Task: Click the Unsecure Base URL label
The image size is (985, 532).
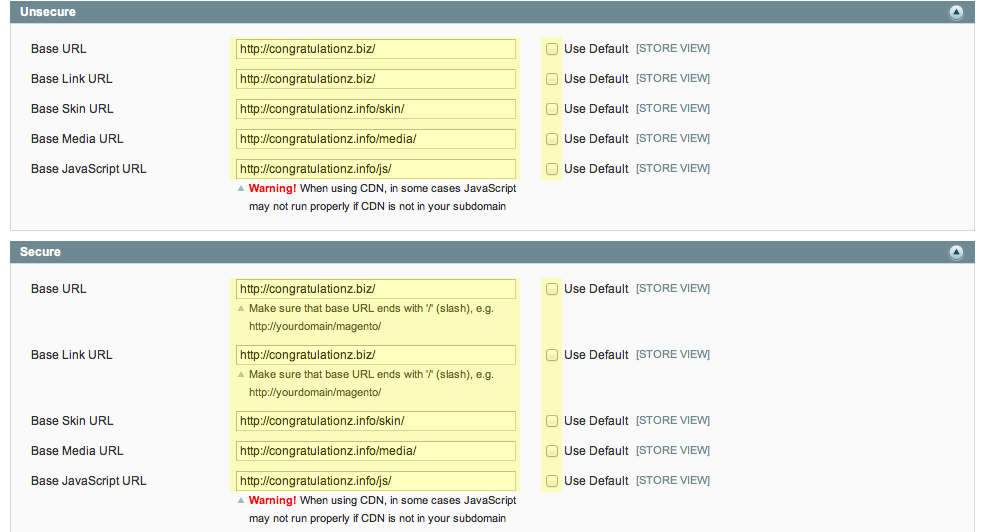Action: (58, 49)
